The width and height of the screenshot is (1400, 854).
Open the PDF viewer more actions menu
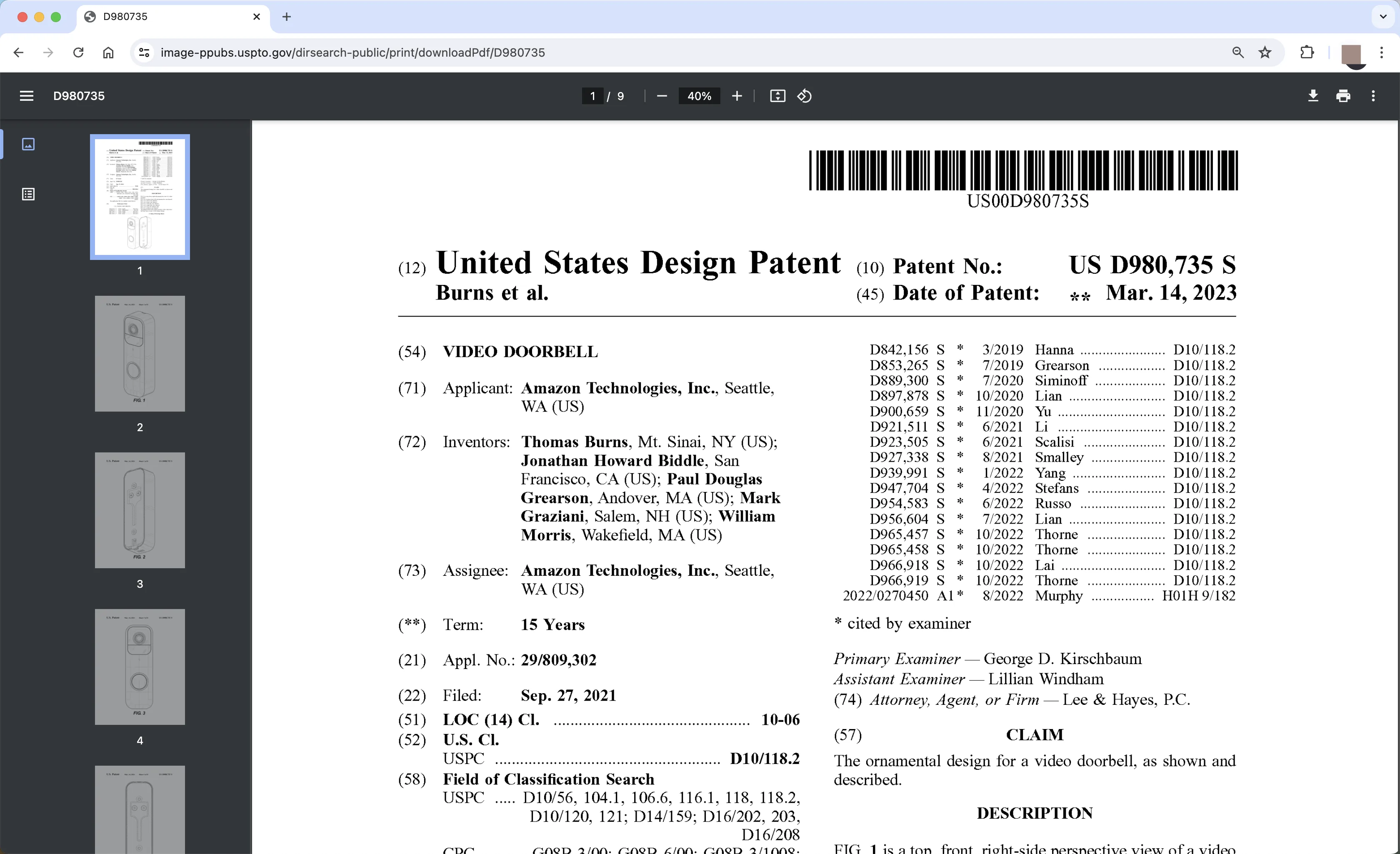1373,96
